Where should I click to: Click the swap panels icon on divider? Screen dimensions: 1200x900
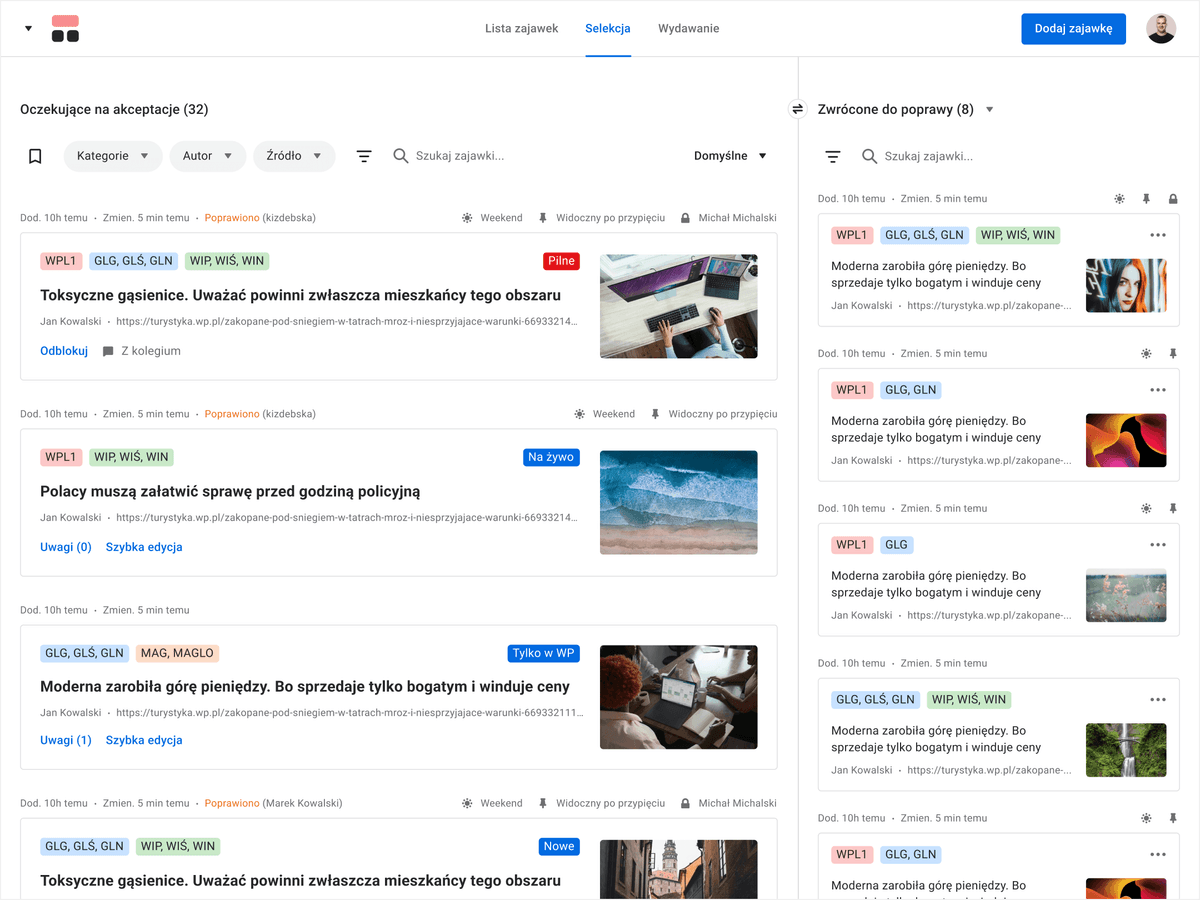click(x=798, y=109)
